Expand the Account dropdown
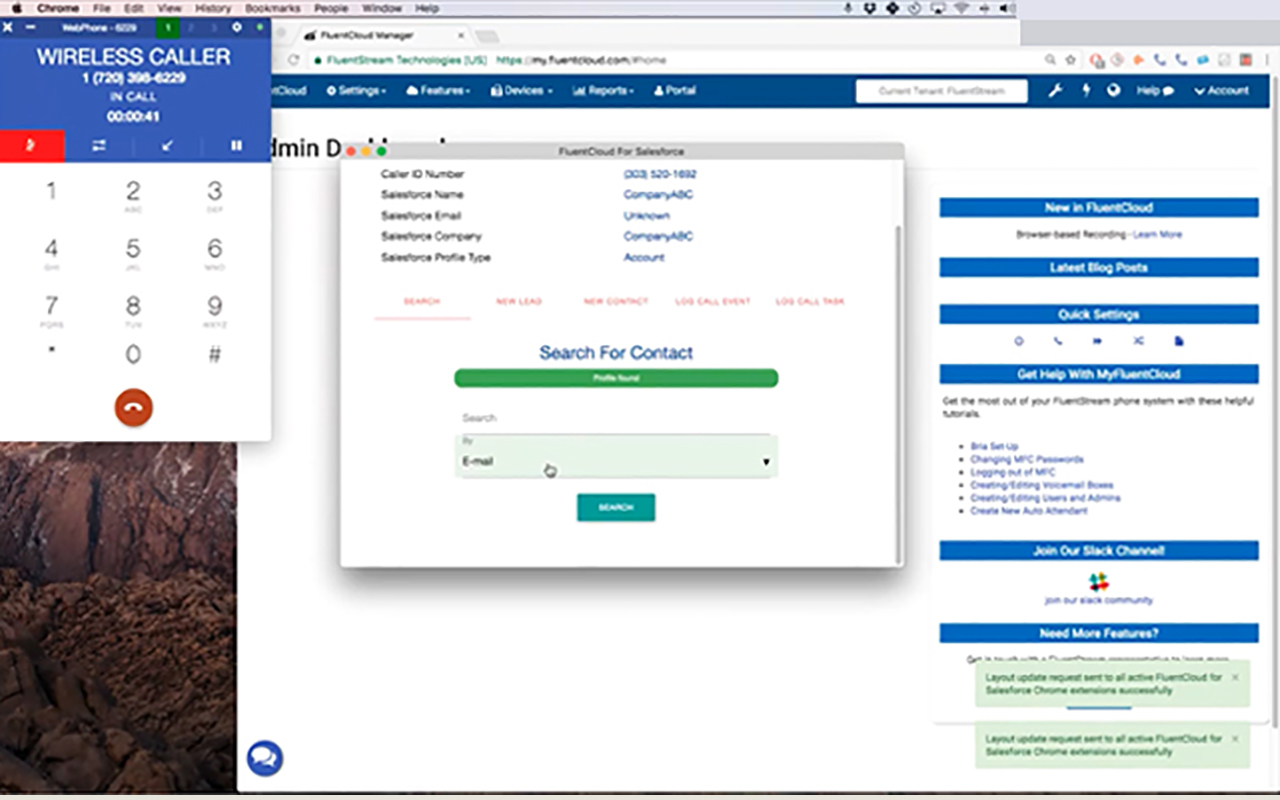 click(x=1222, y=90)
